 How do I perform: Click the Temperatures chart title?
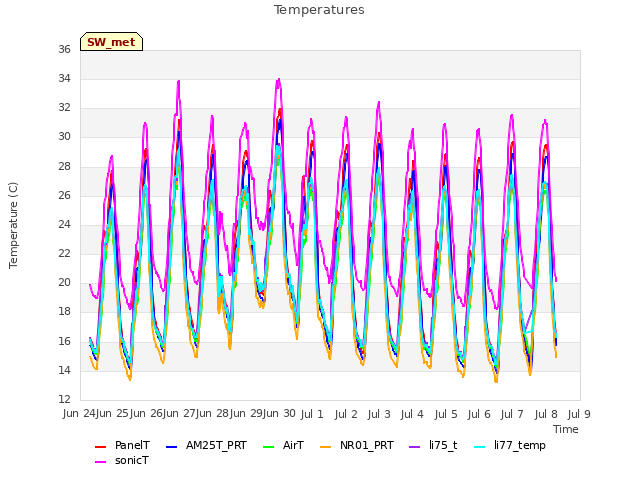tap(319, 10)
